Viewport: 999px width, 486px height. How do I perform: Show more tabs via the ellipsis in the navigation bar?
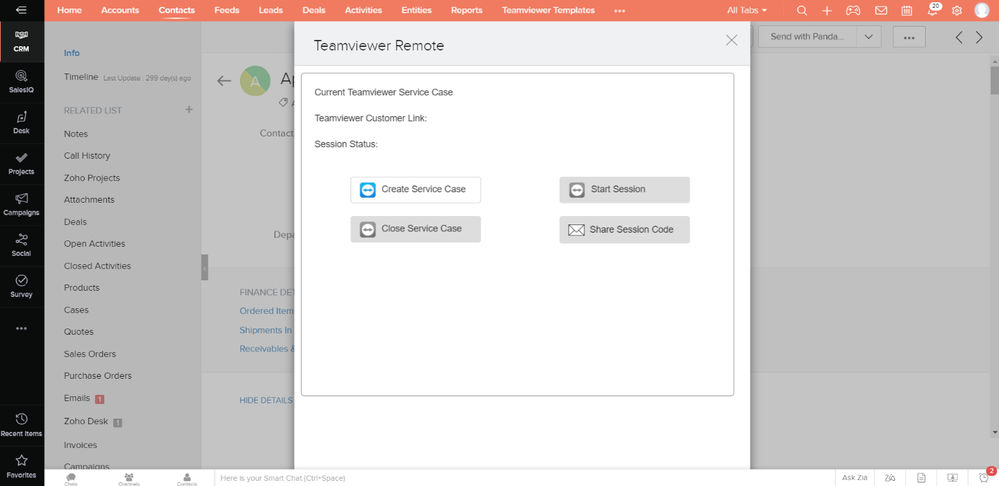click(x=619, y=11)
